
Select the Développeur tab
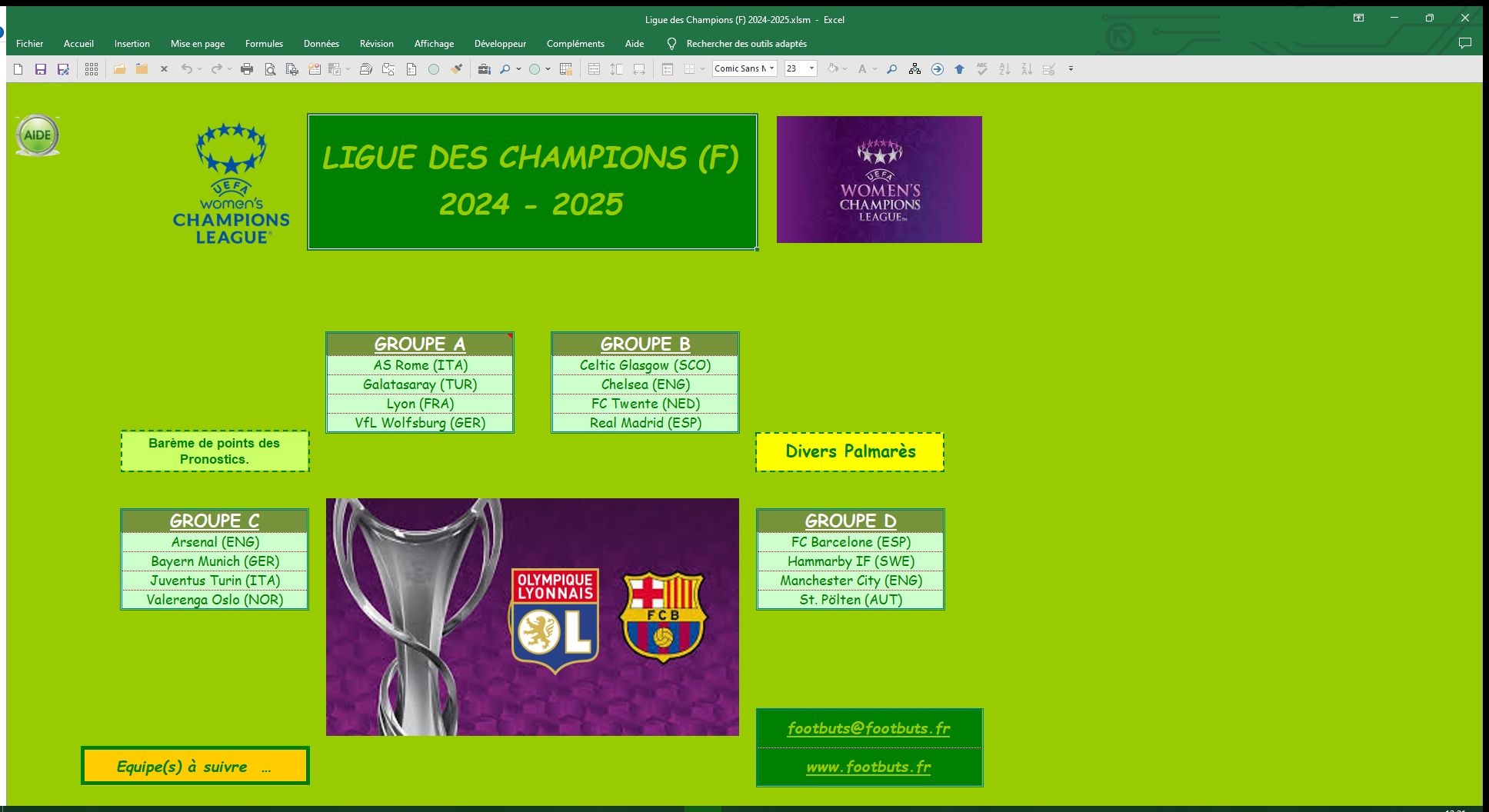point(500,44)
